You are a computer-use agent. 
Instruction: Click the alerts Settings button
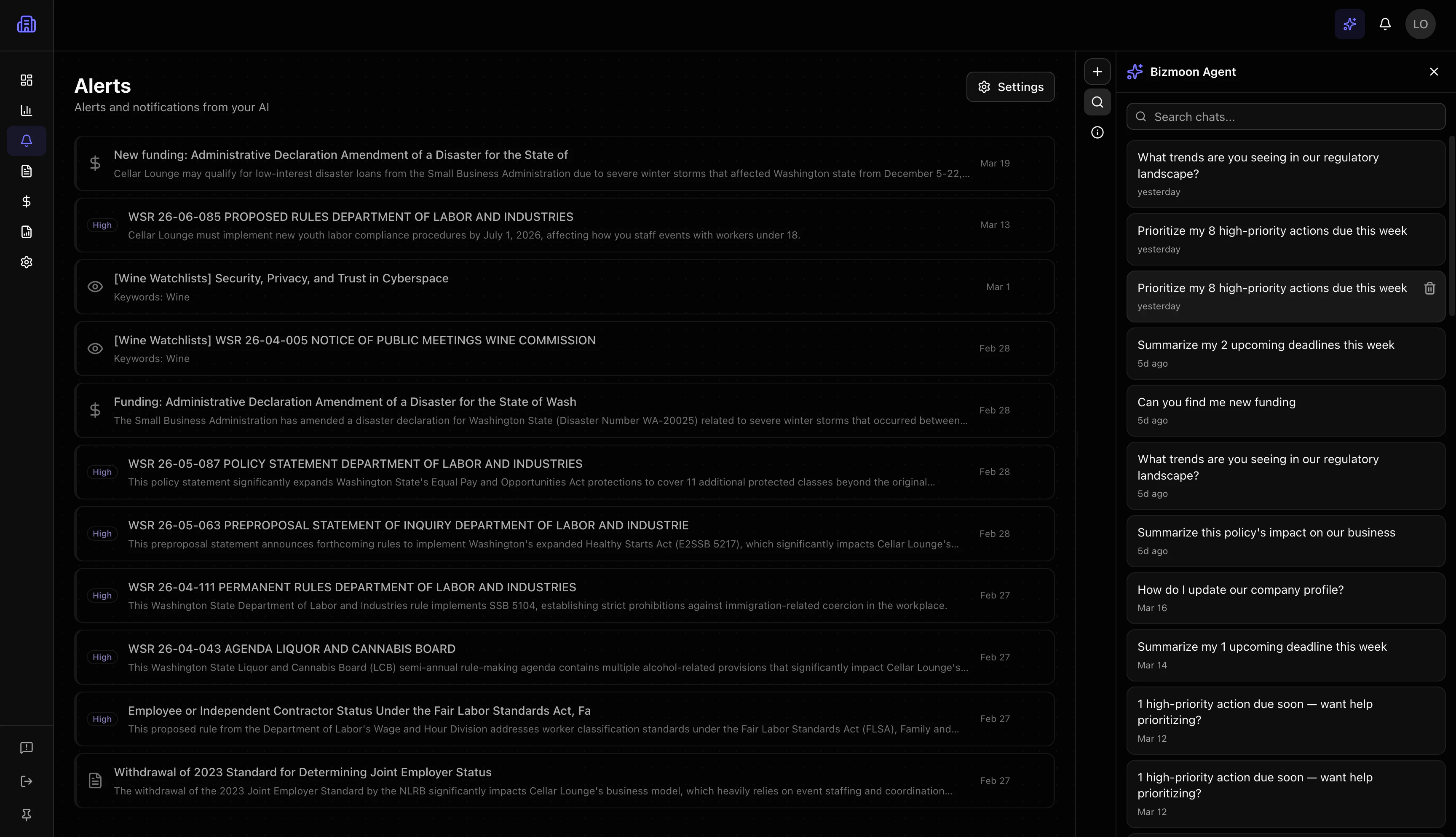[x=1010, y=87]
